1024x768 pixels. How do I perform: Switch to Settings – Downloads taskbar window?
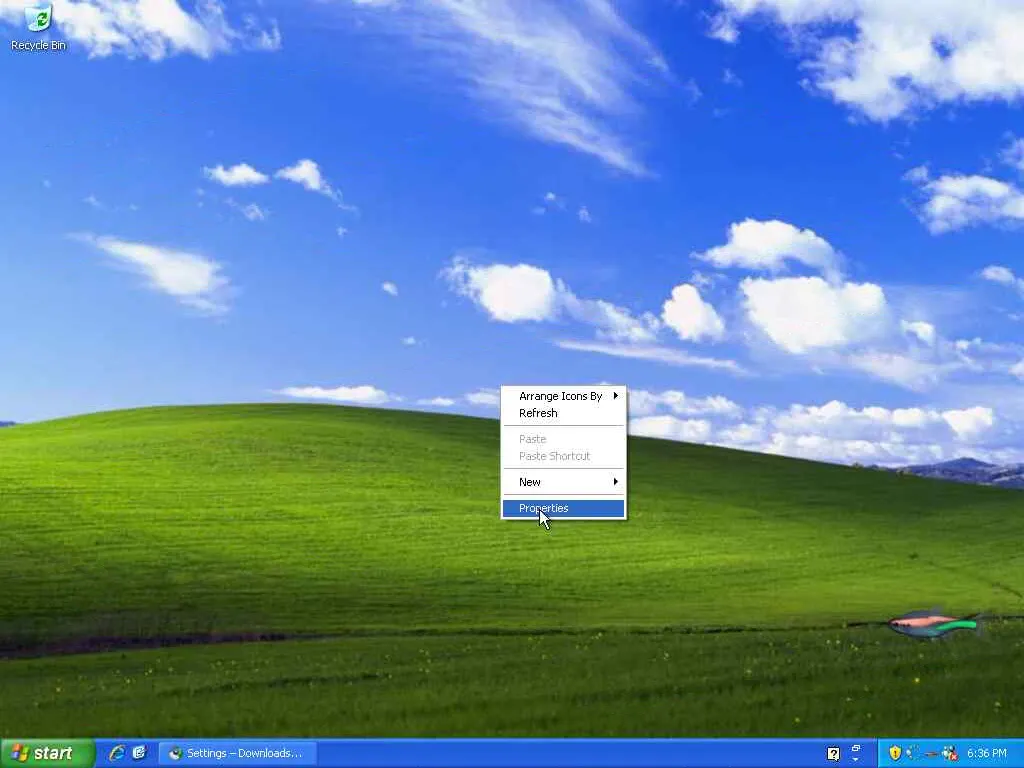click(x=238, y=753)
